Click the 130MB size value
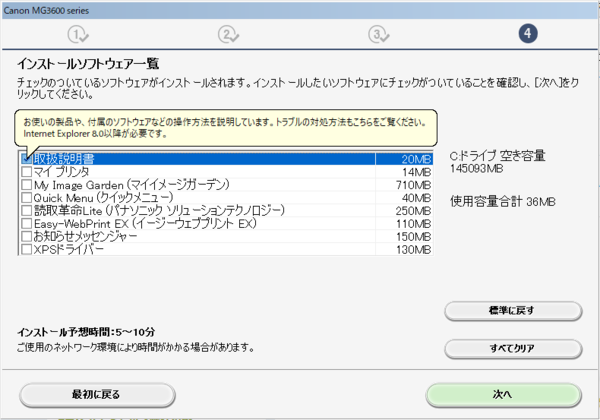Viewport: 600px width, 420px height. coord(414,250)
